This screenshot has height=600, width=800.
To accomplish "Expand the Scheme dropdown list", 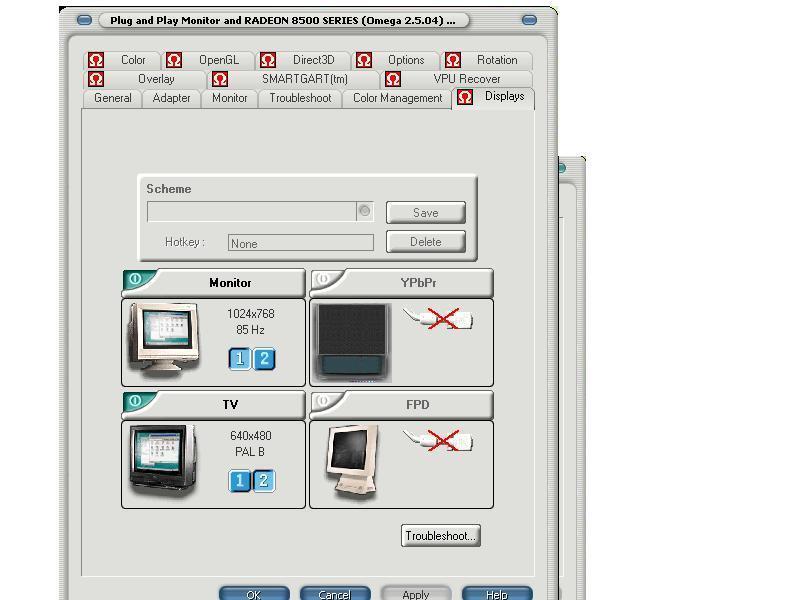I will click(365, 211).
